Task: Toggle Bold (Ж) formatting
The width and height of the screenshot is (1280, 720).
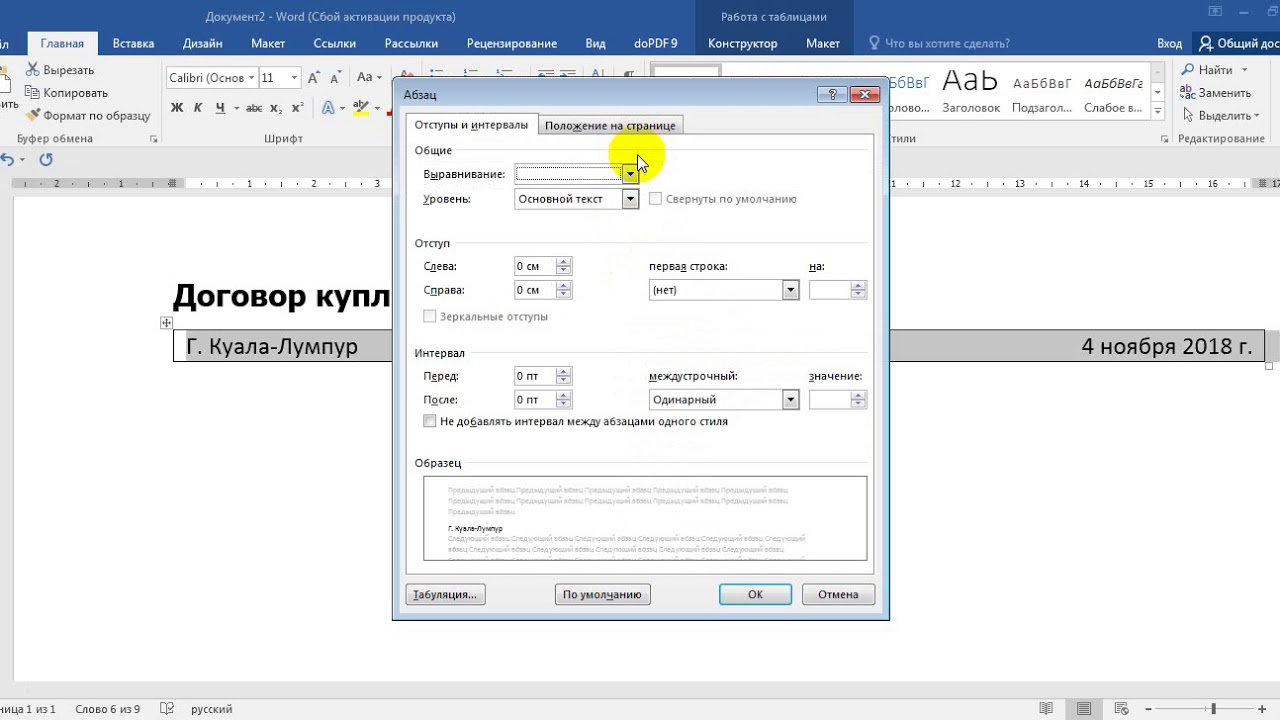Action: [x=177, y=108]
